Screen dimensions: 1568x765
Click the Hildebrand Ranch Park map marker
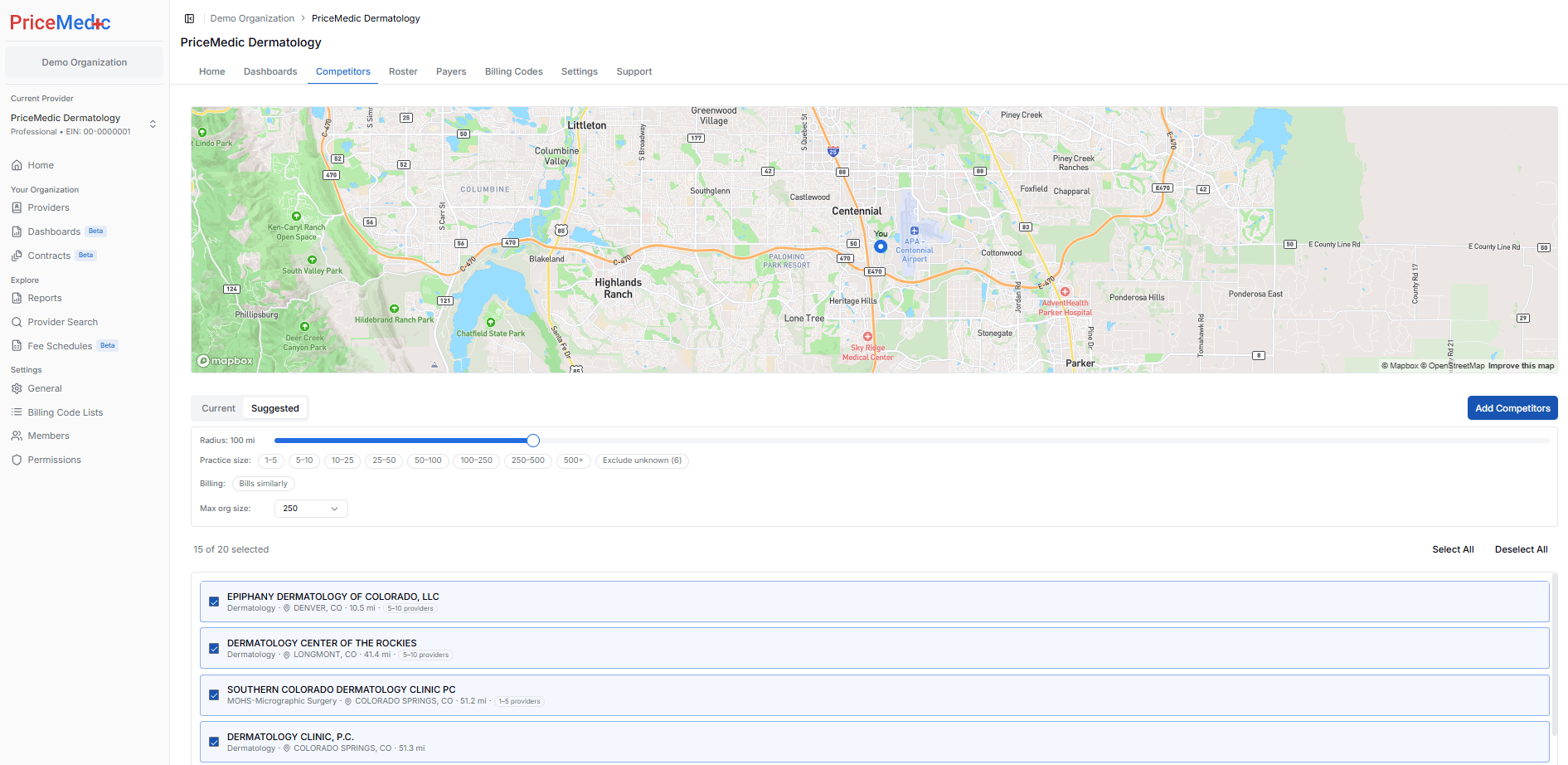pyautogui.click(x=395, y=309)
